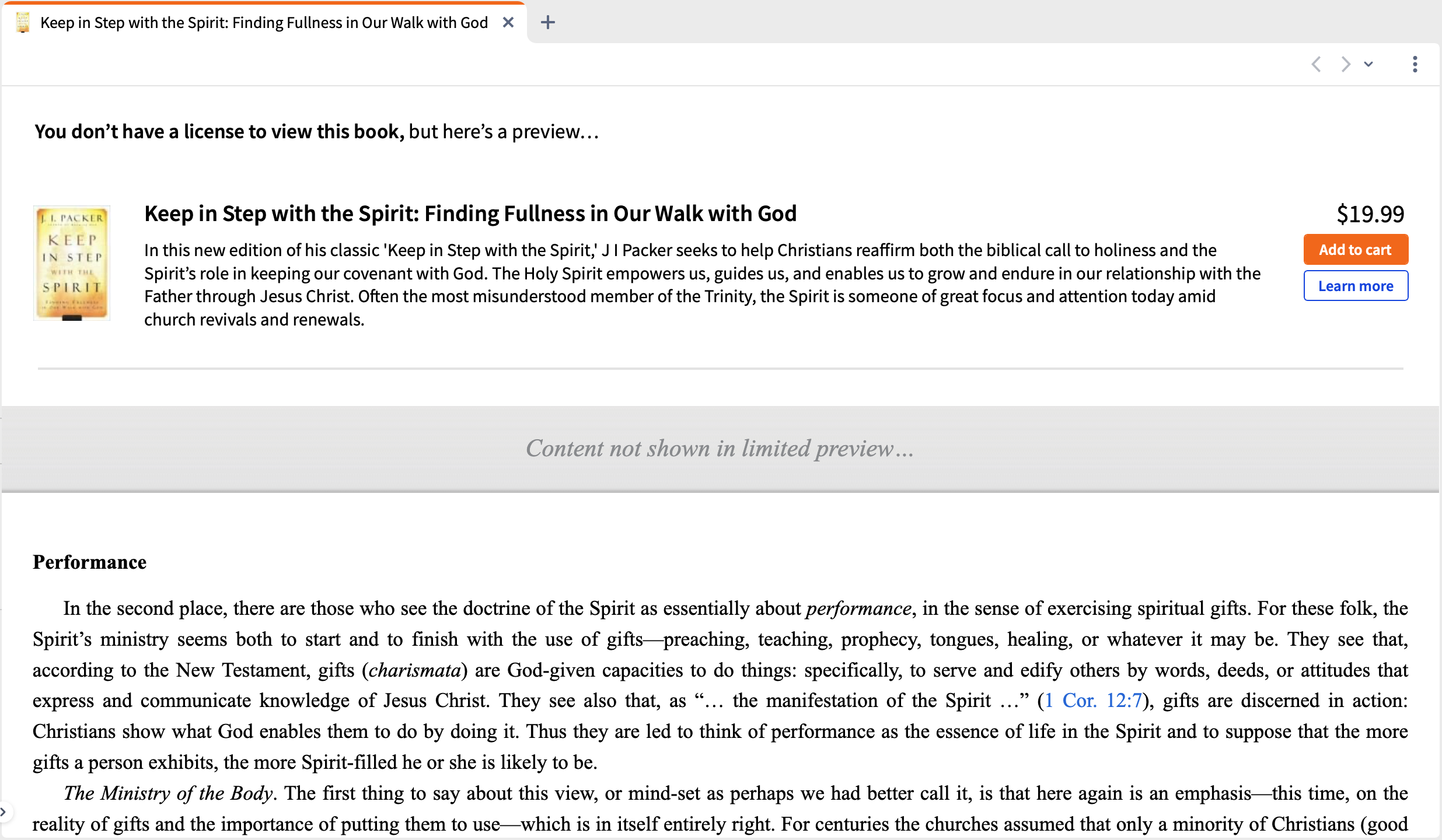Go back with the left arrow

[x=1316, y=64]
